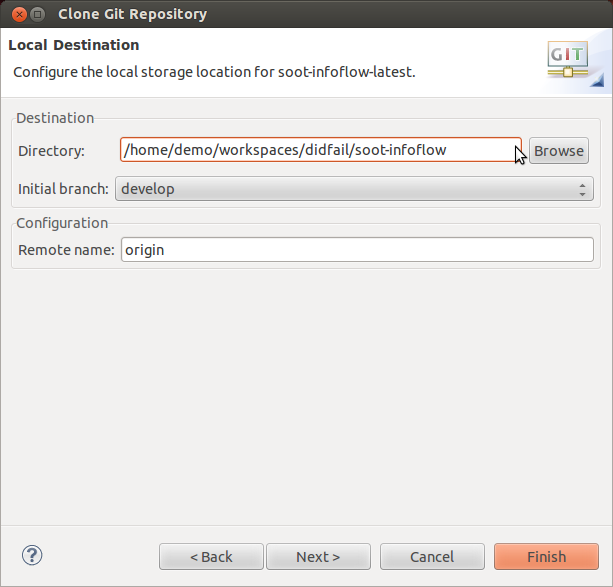Viewport: 613px width, 587px height.
Task: Open the help question mark icon
Action: tap(32, 555)
